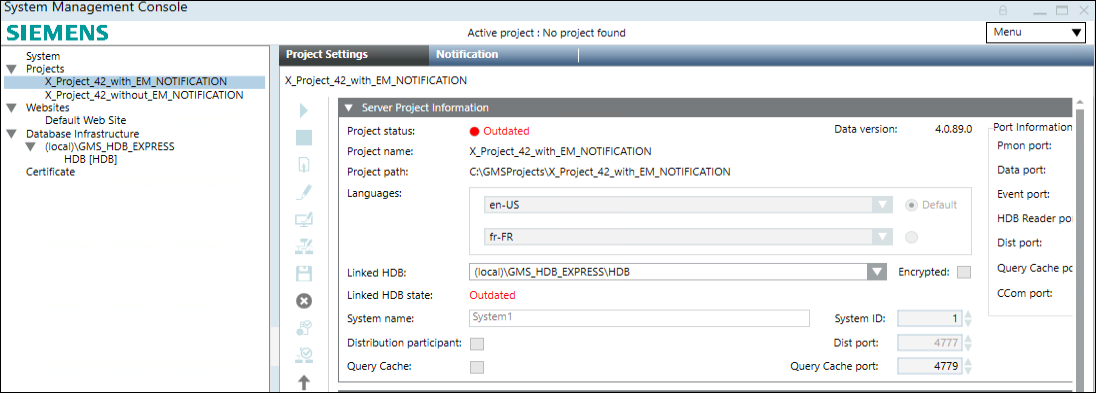This screenshot has height=393, width=1096.
Task: Switch to the Notification tab
Action: coord(467,55)
